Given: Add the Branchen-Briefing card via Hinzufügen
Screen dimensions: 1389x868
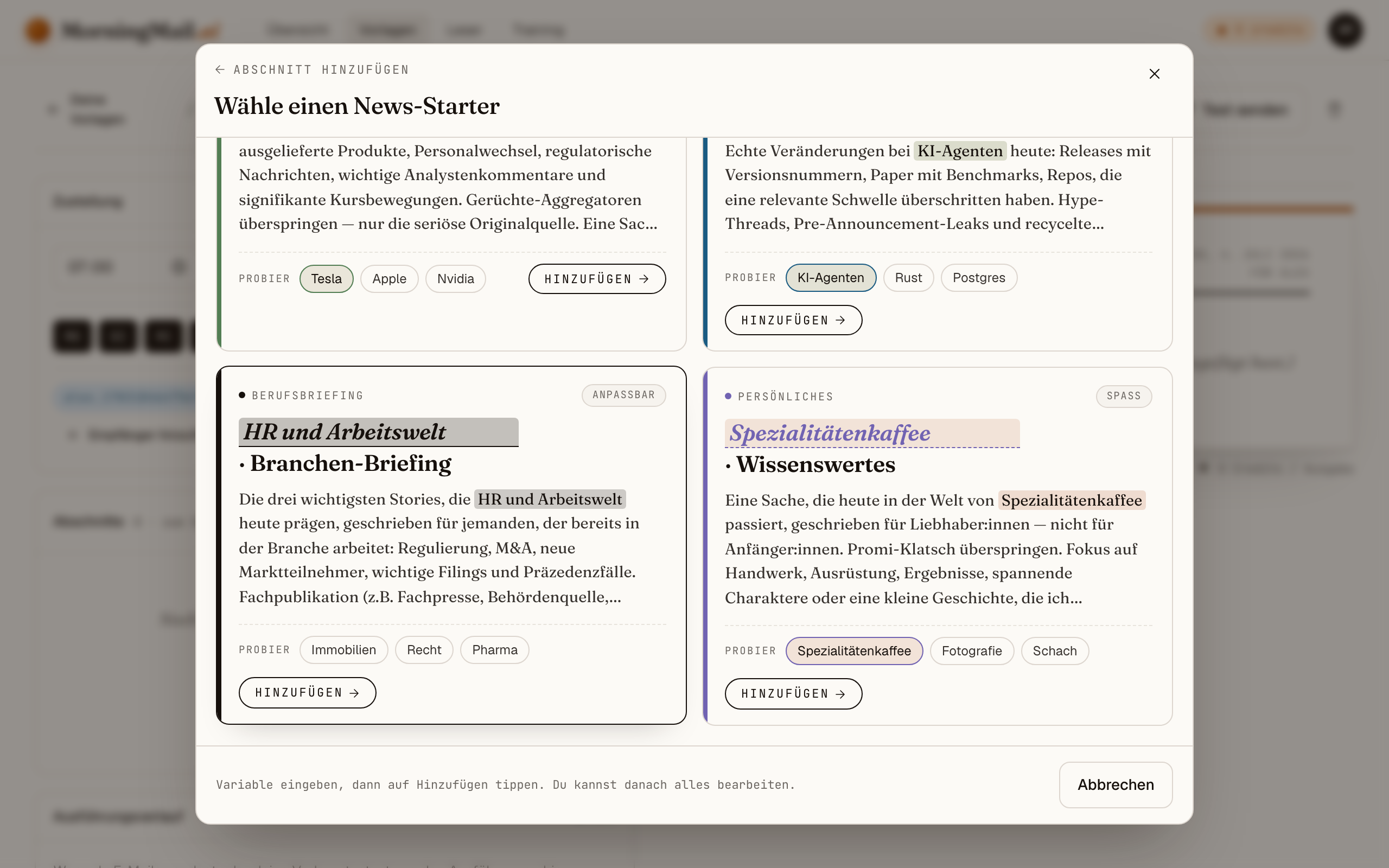Looking at the screenshot, I should tap(307, 692).
